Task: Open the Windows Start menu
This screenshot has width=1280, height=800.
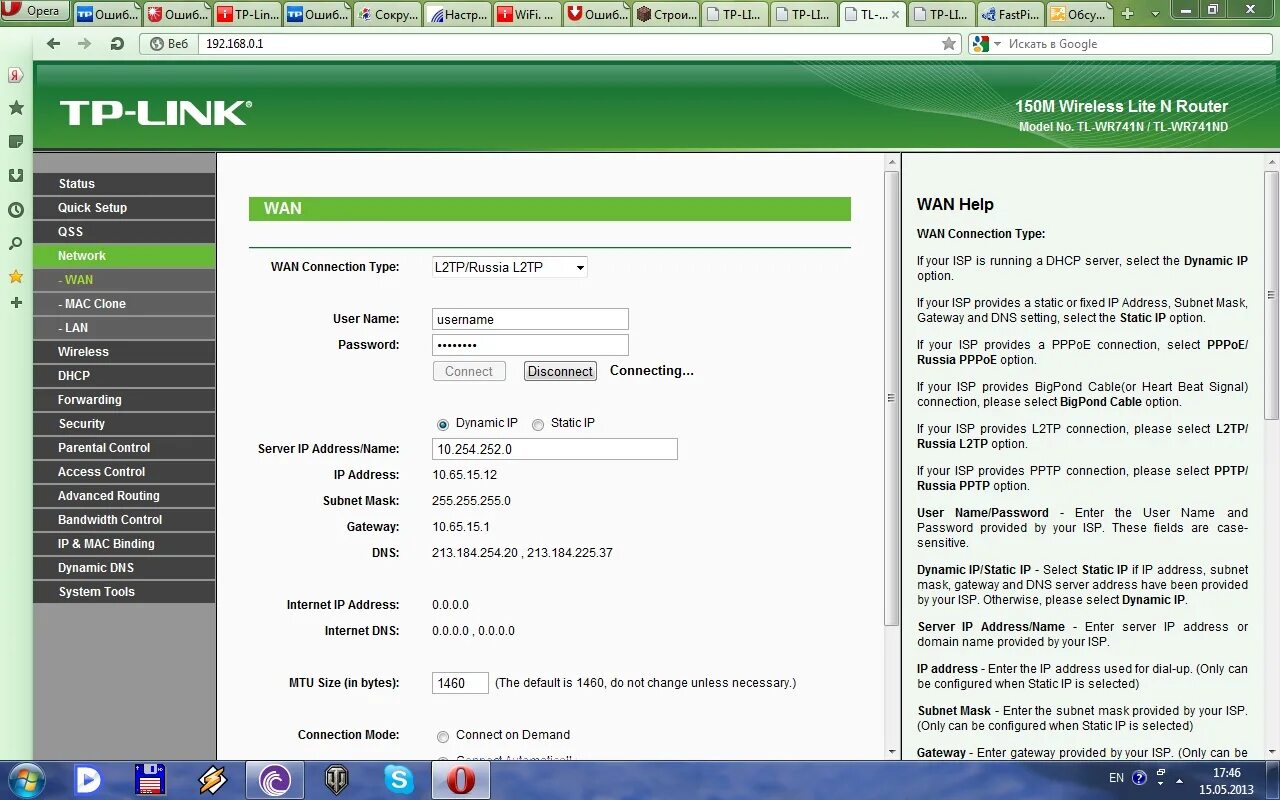Action: pyautogui.click(x=25, y=778)
